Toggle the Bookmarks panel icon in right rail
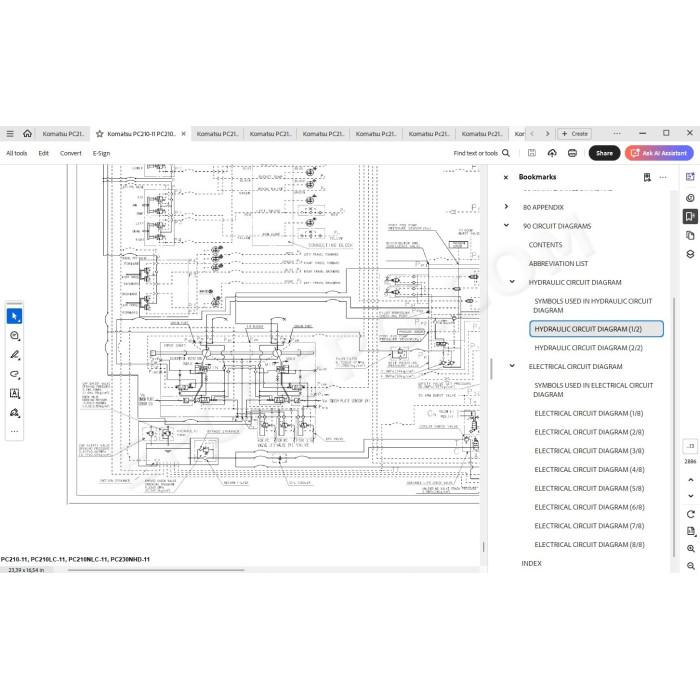 pyautogui.click(x=690, y=217)
